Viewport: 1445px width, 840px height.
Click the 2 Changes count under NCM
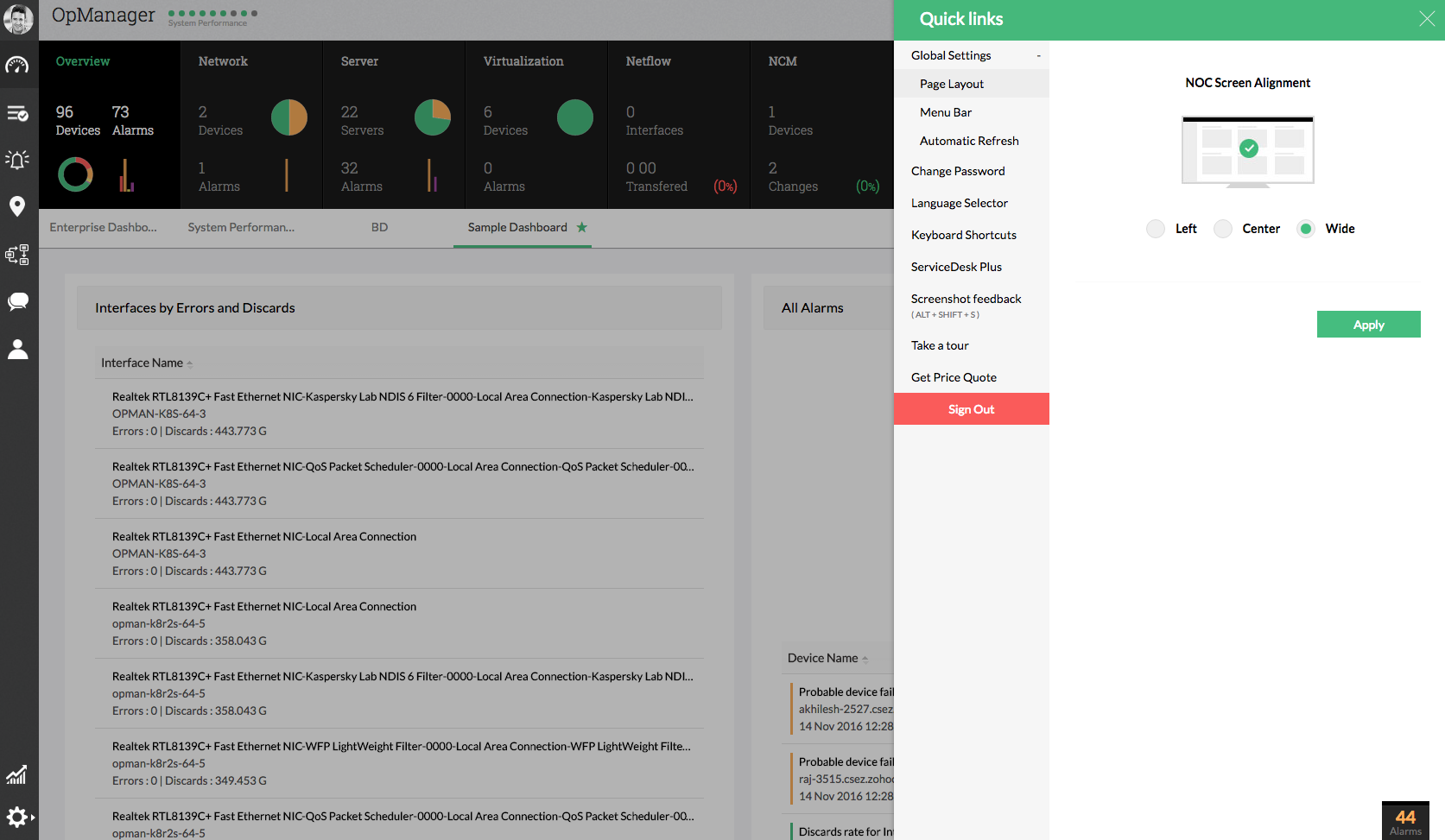point(793,176)
